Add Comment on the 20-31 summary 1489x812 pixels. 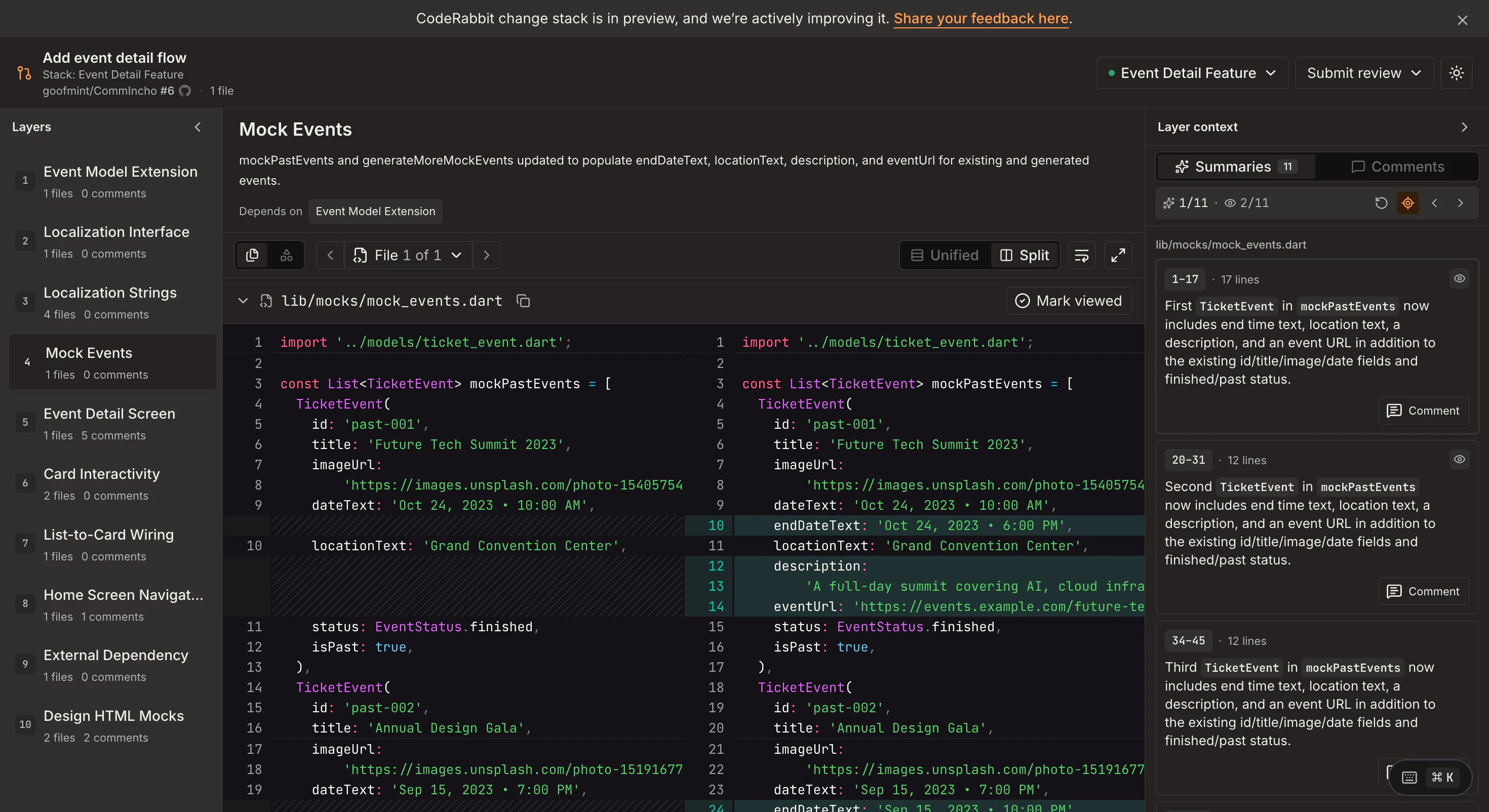1423,591
